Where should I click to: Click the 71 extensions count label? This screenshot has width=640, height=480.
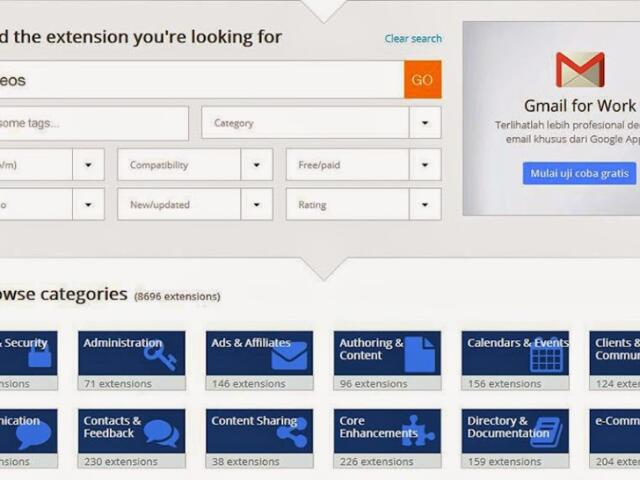(118, 384)
